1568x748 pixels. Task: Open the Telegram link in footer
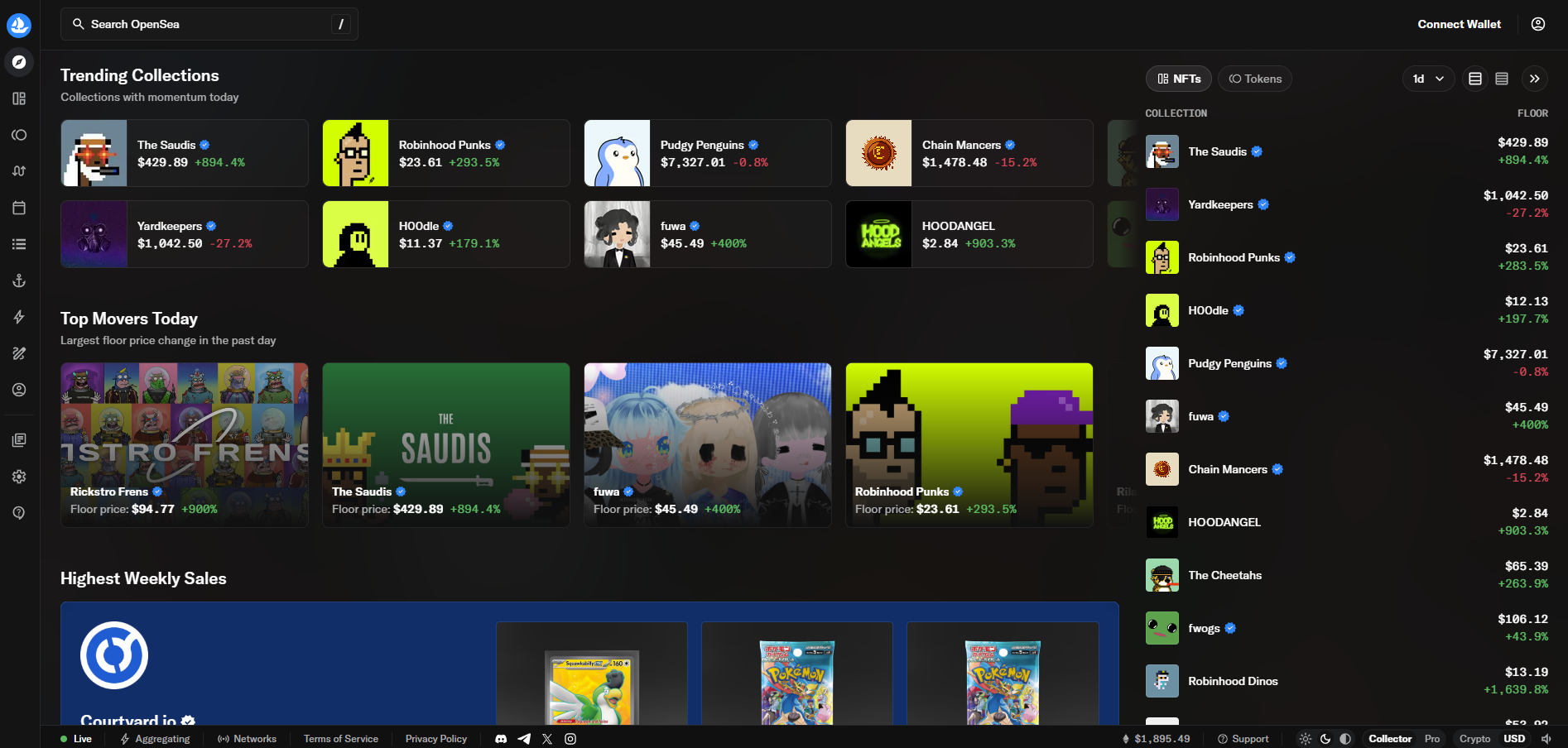pyautogui.click(x=524, y=739)
